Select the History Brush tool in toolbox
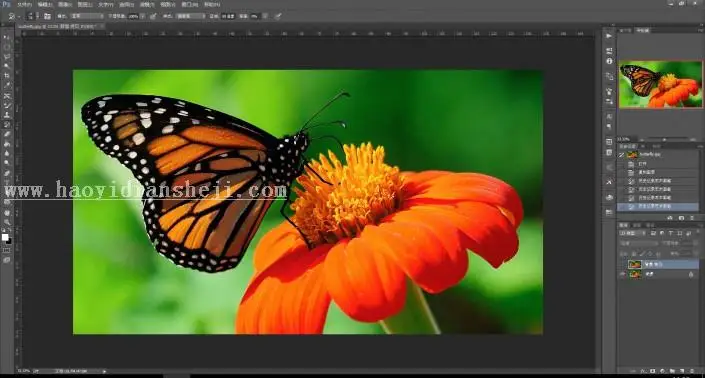Screen dimensions: 705x378 7,125
